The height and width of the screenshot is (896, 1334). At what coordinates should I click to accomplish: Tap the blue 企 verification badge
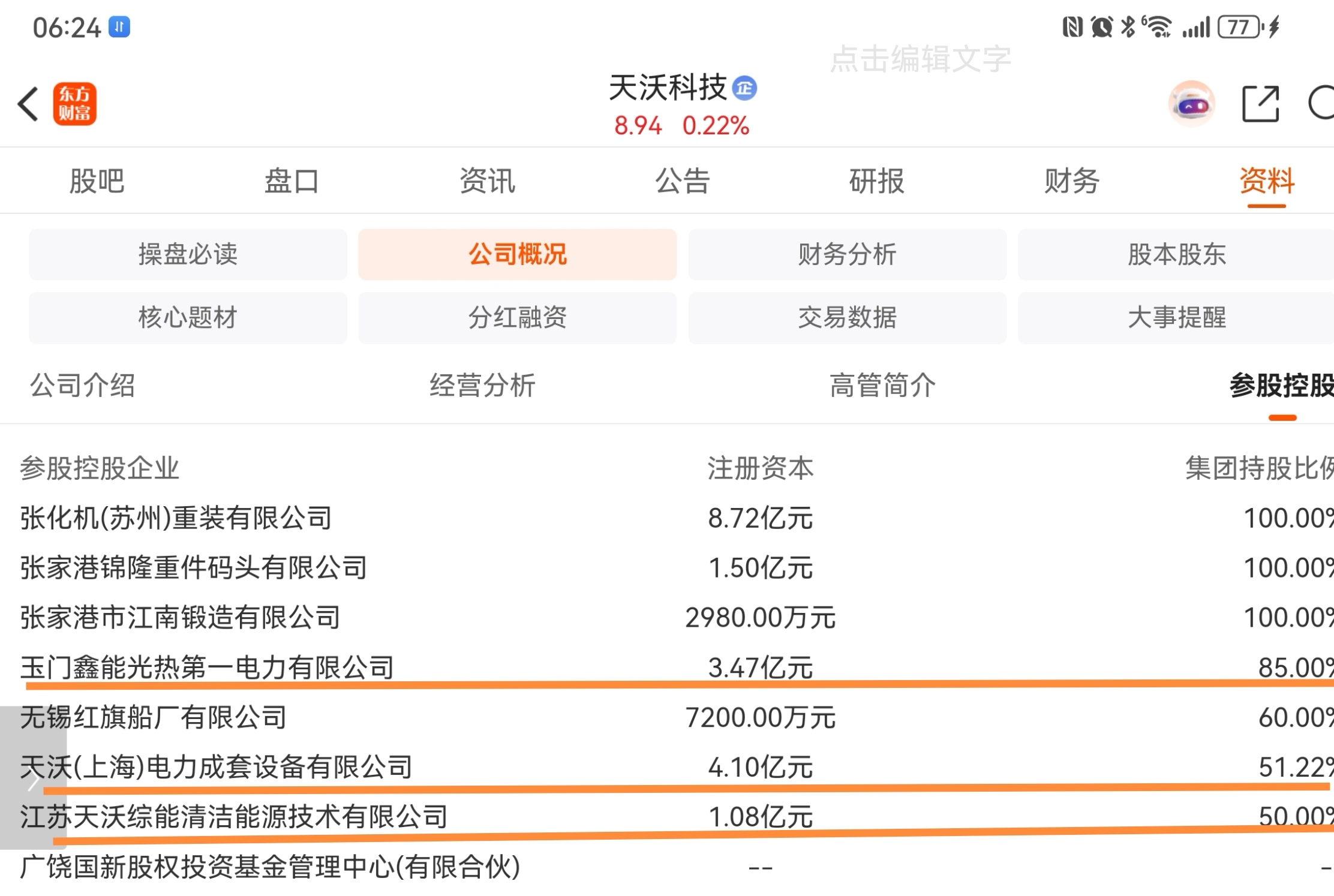pyautogui.click(x=745, y=89)
